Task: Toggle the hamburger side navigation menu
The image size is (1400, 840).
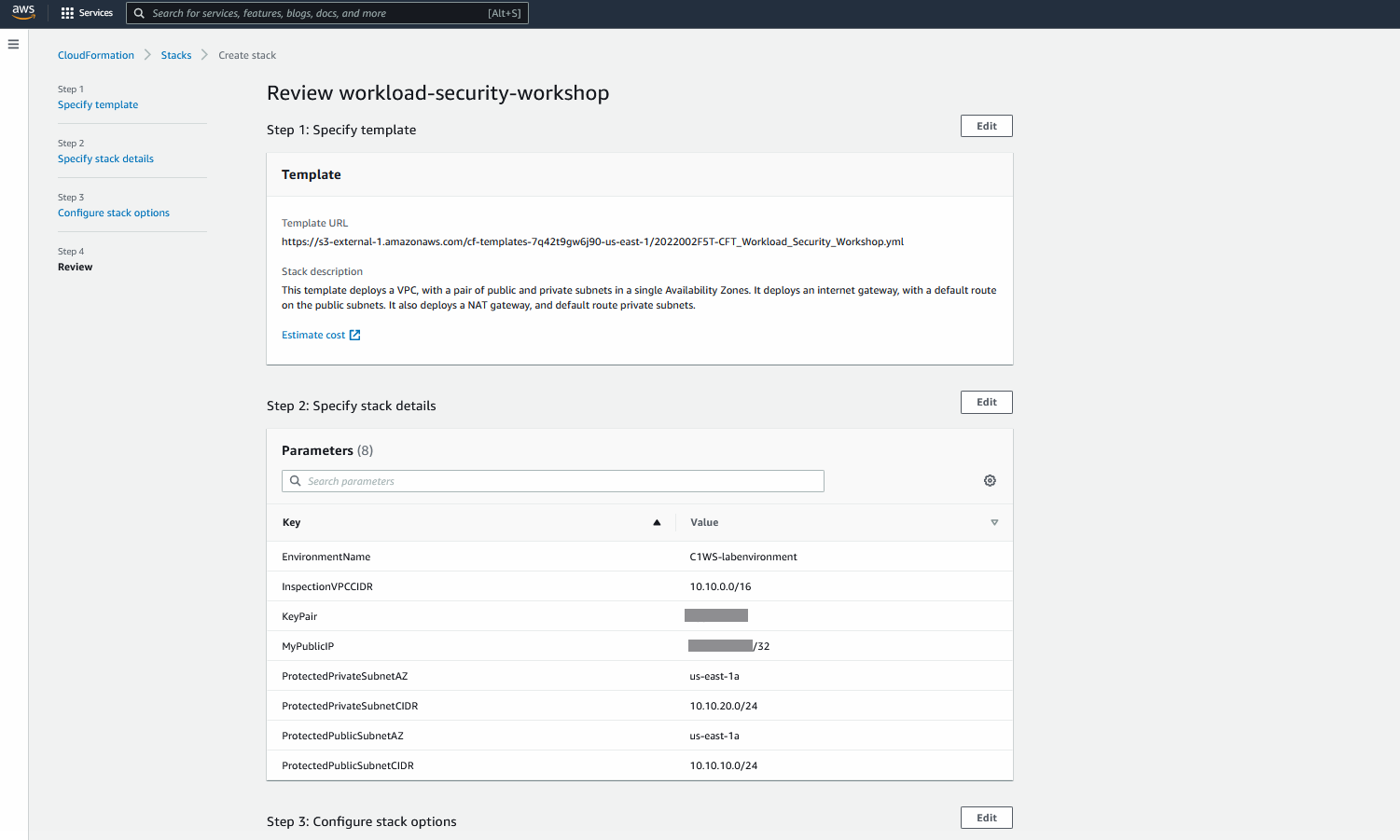Action: [x=13, y=44]
